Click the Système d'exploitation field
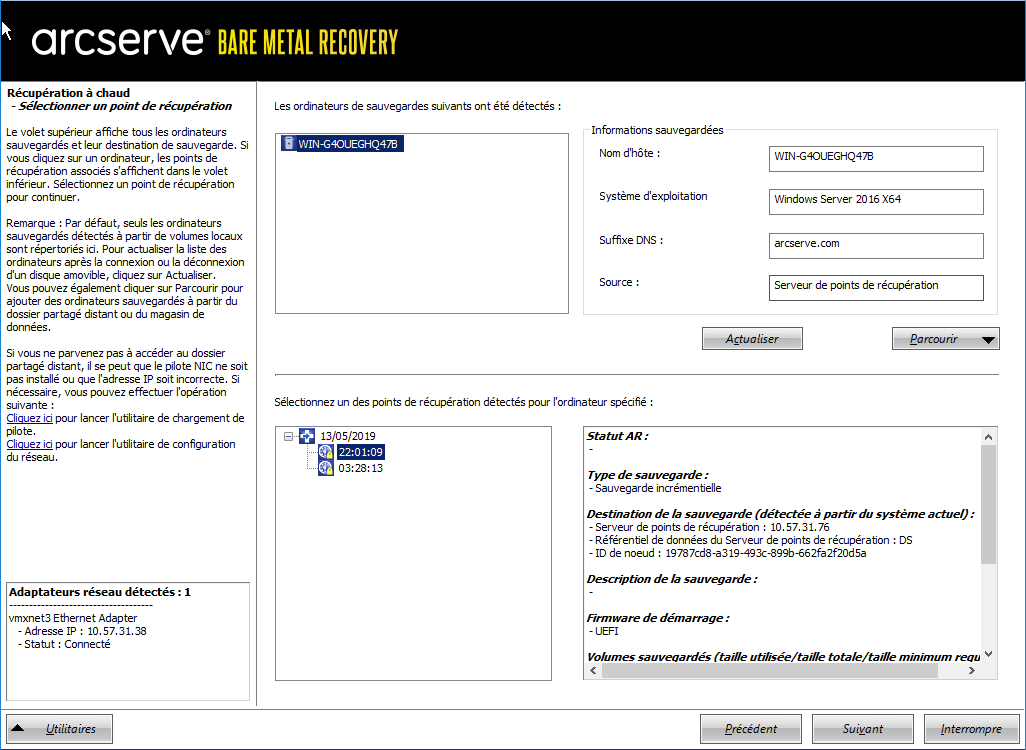The image size is (1026, 750). point(876,202)
